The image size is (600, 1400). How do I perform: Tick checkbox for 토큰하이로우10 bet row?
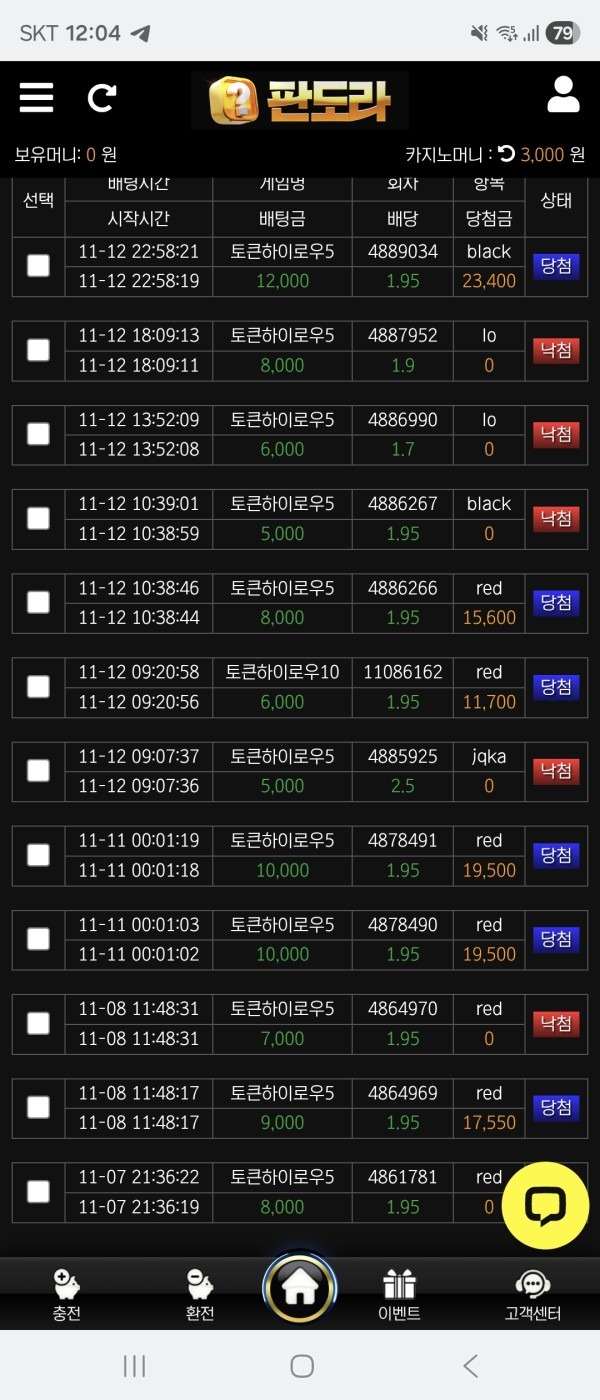[x=38, y=686]
